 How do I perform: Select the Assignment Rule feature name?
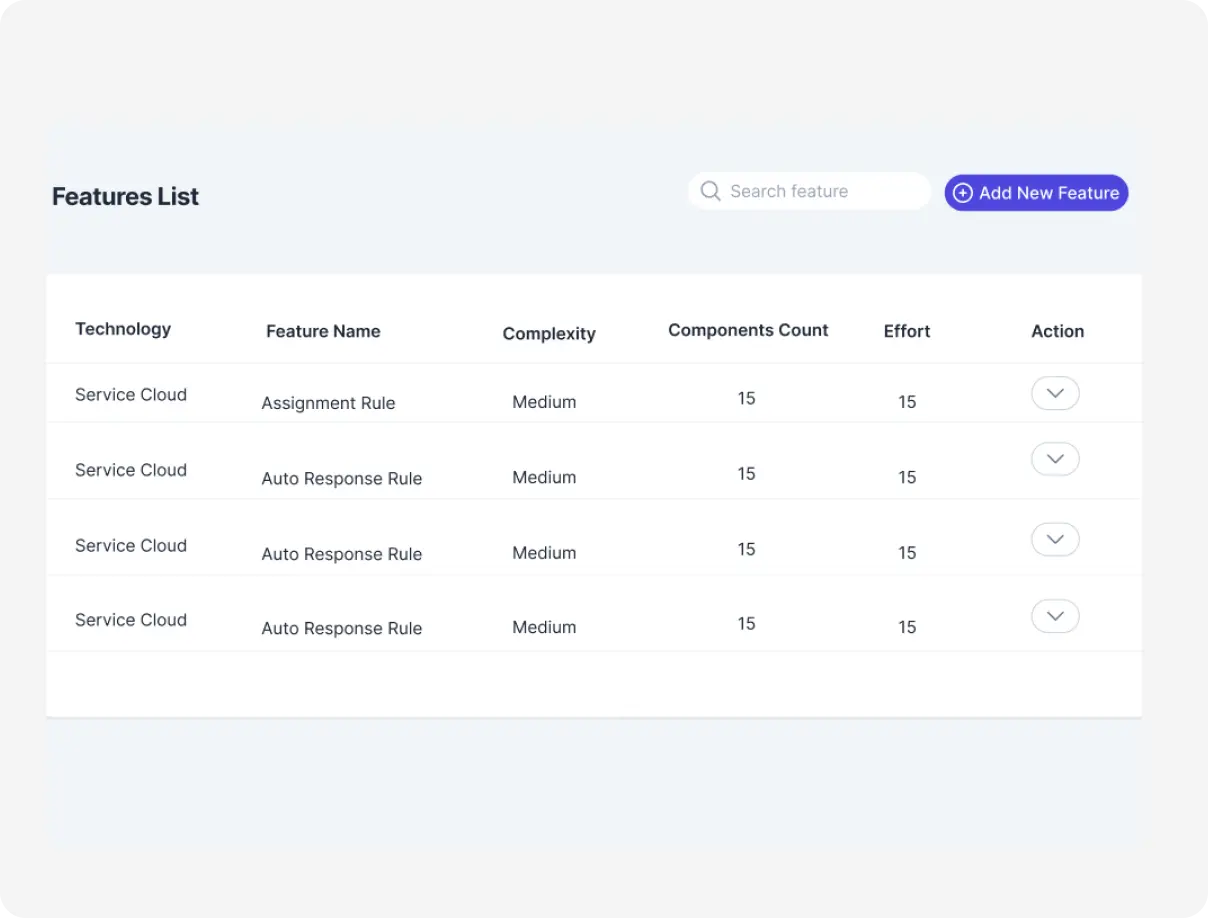[328, 403]
